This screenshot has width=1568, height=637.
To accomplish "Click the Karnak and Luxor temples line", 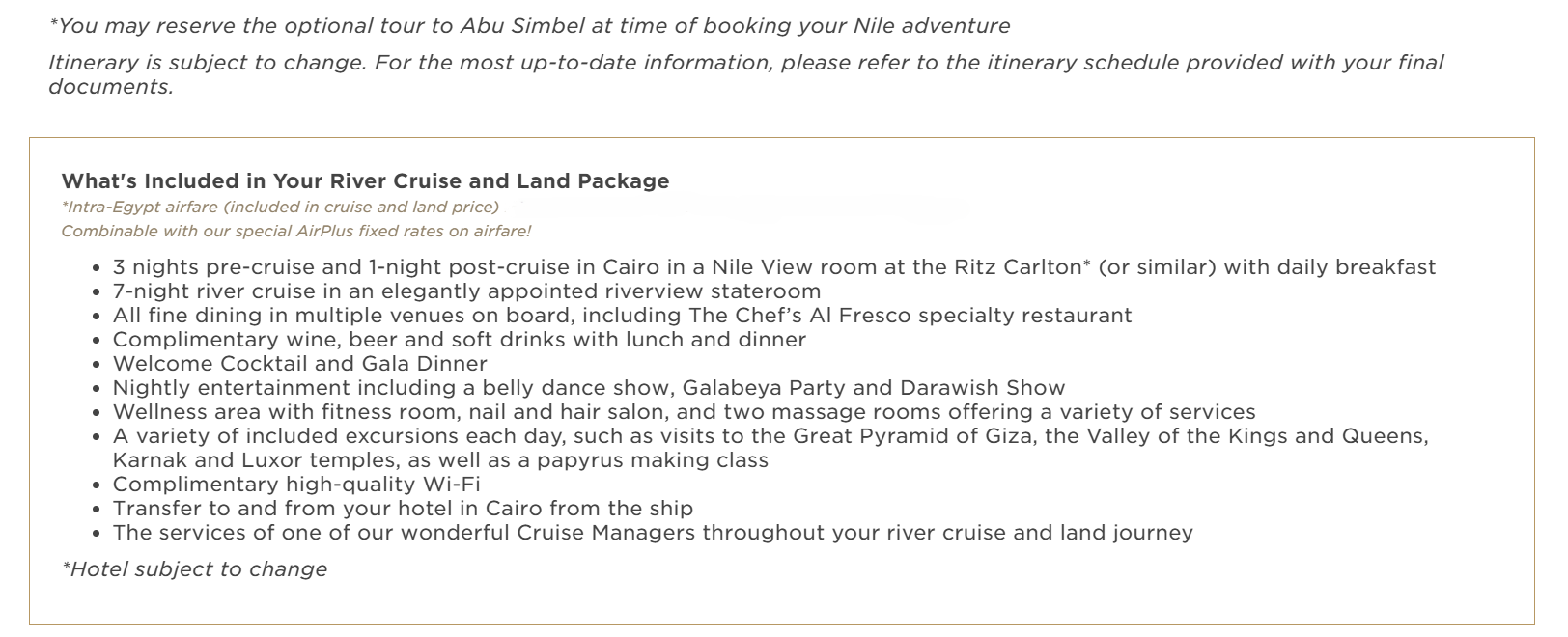I will point(440,460).
